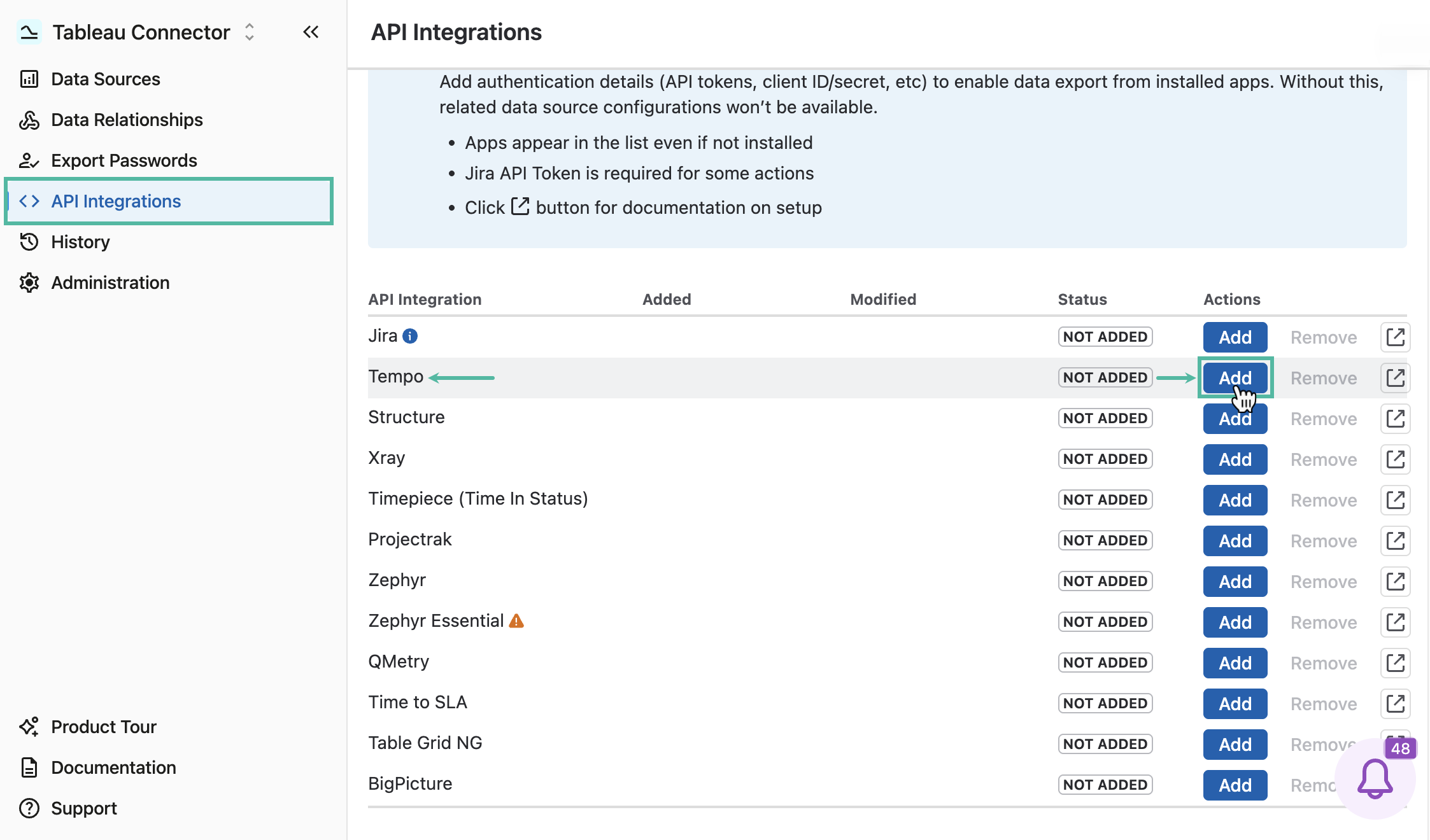Add the Zephyr Essential API integration
The height and width of the screenshot is (840, 1430).
click(1235, 622)
